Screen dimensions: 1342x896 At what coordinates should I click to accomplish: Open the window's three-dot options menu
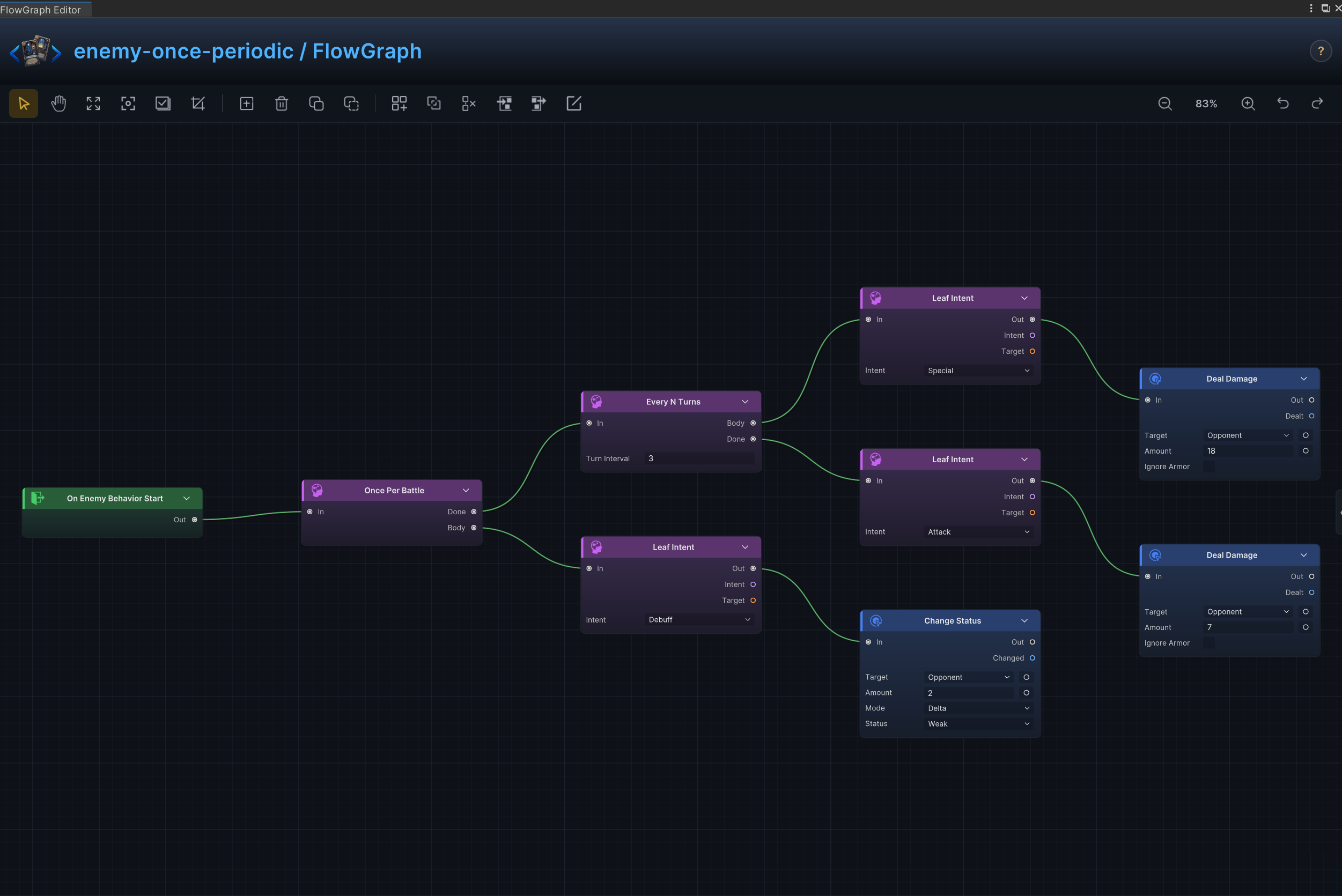click(x=1311, y=8)
